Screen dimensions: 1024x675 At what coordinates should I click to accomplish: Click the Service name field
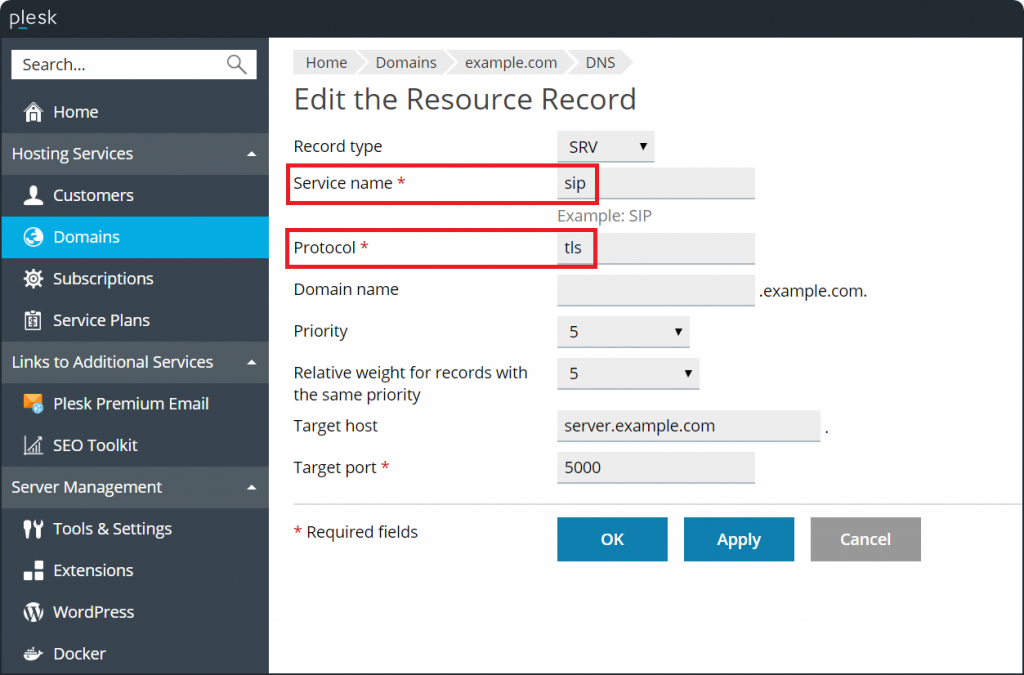coord(656,183)
